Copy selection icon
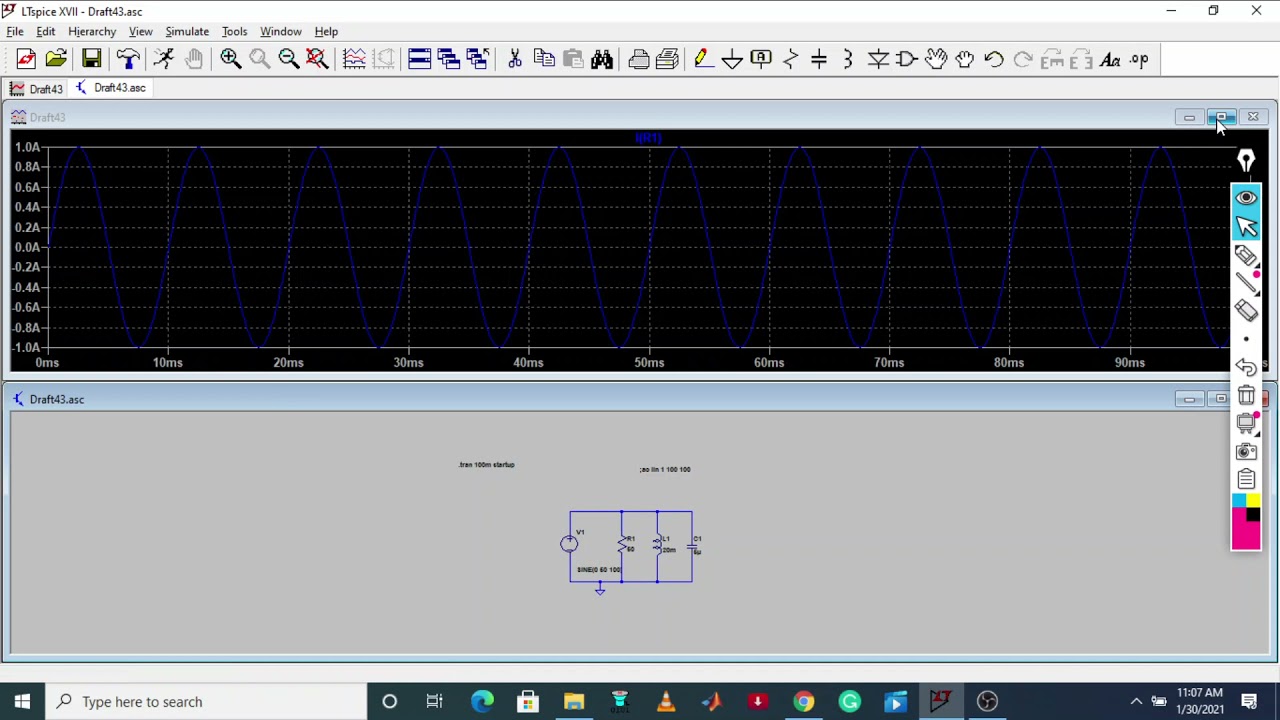 [544, 60]
